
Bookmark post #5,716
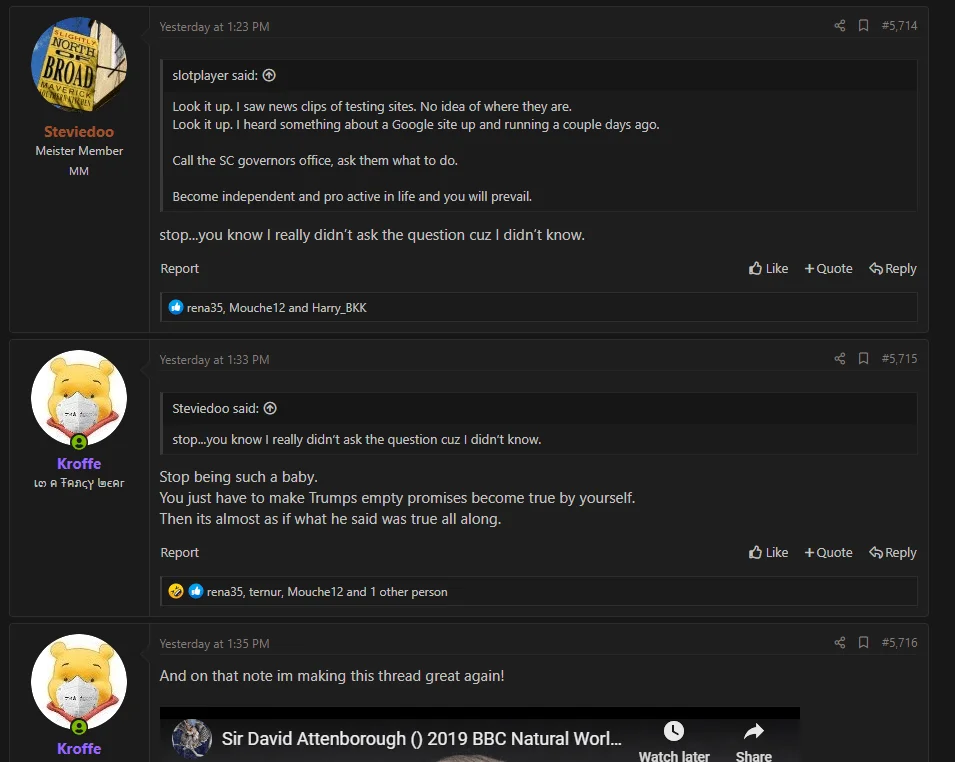(863, 643)
